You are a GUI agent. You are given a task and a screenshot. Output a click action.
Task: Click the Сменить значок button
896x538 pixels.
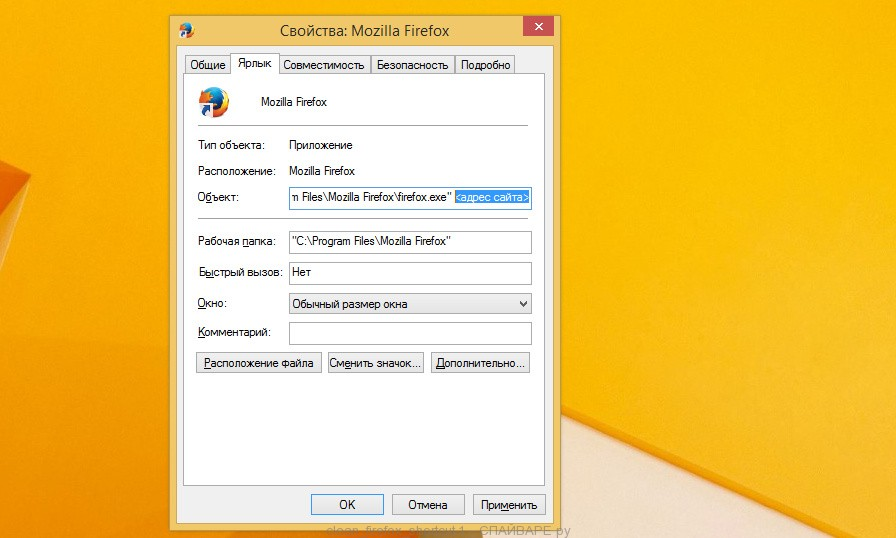[376, 363]
